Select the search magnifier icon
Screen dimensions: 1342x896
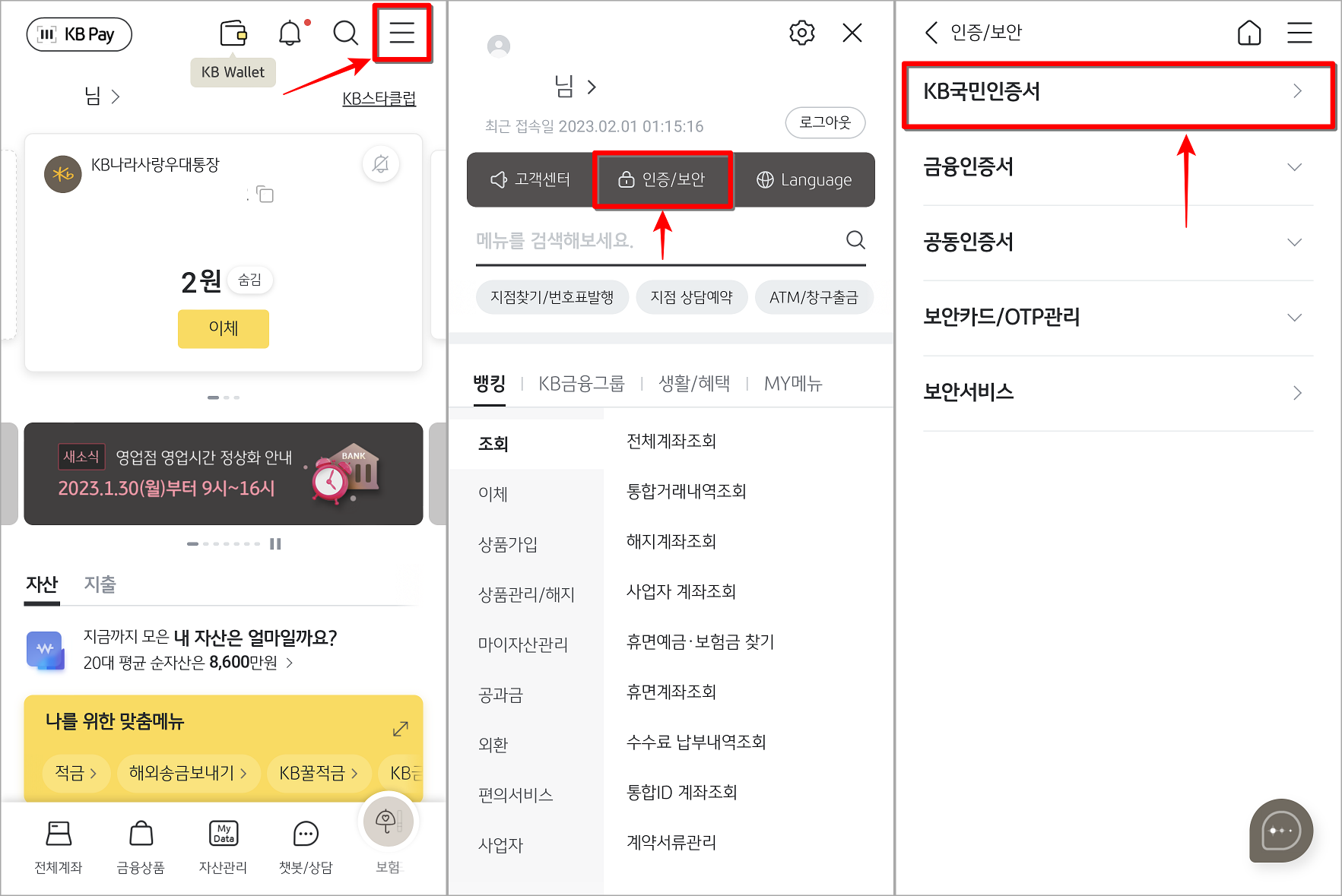(x=345, y=33)
